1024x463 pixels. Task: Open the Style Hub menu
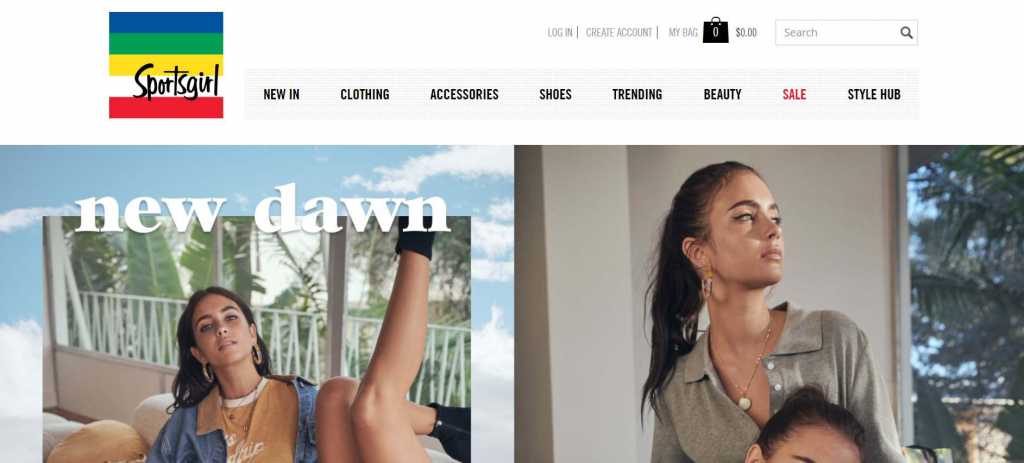[874, 95]
